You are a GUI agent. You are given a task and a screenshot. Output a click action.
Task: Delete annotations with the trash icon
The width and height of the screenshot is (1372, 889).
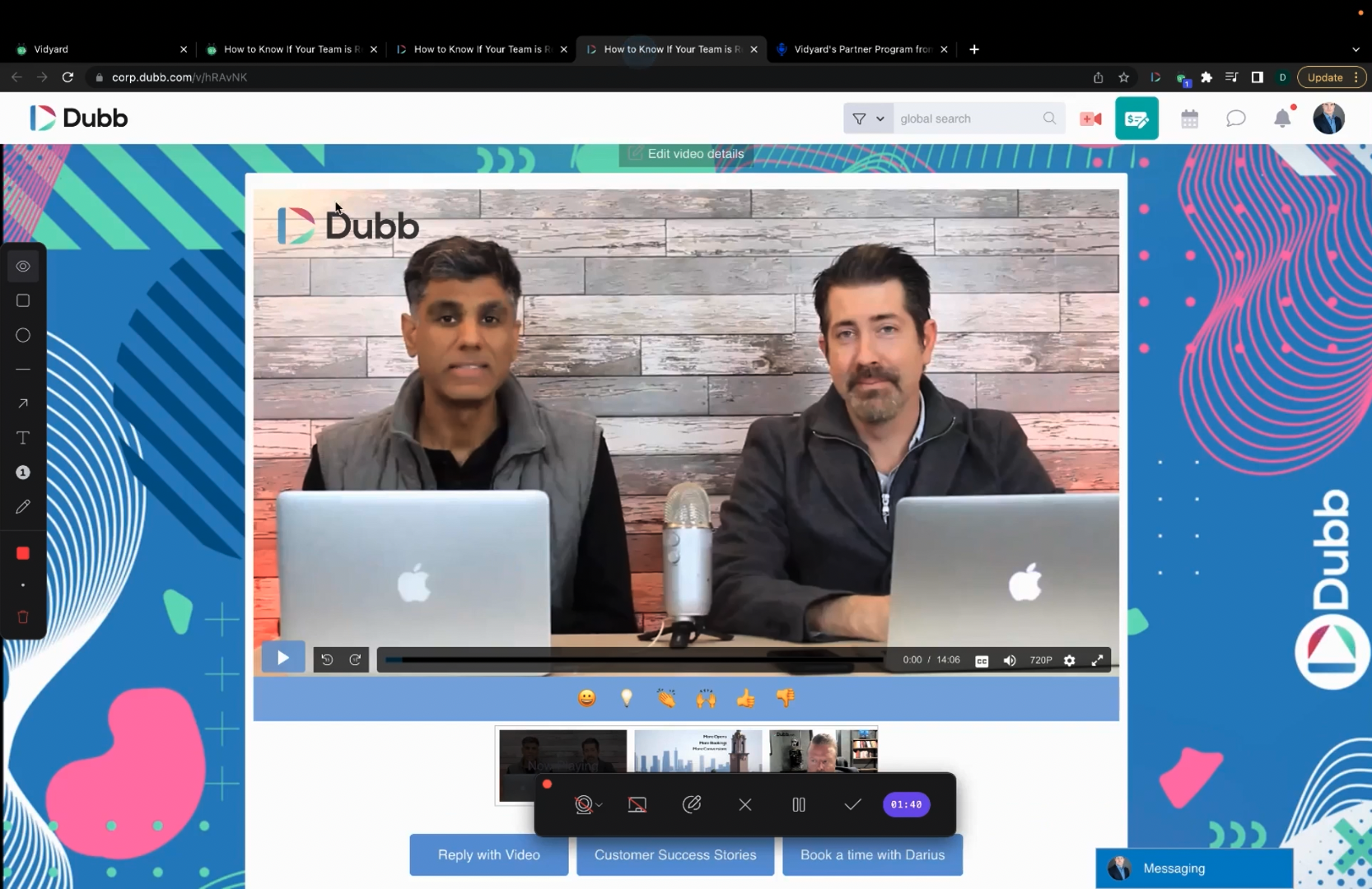(x=23, y=617)
